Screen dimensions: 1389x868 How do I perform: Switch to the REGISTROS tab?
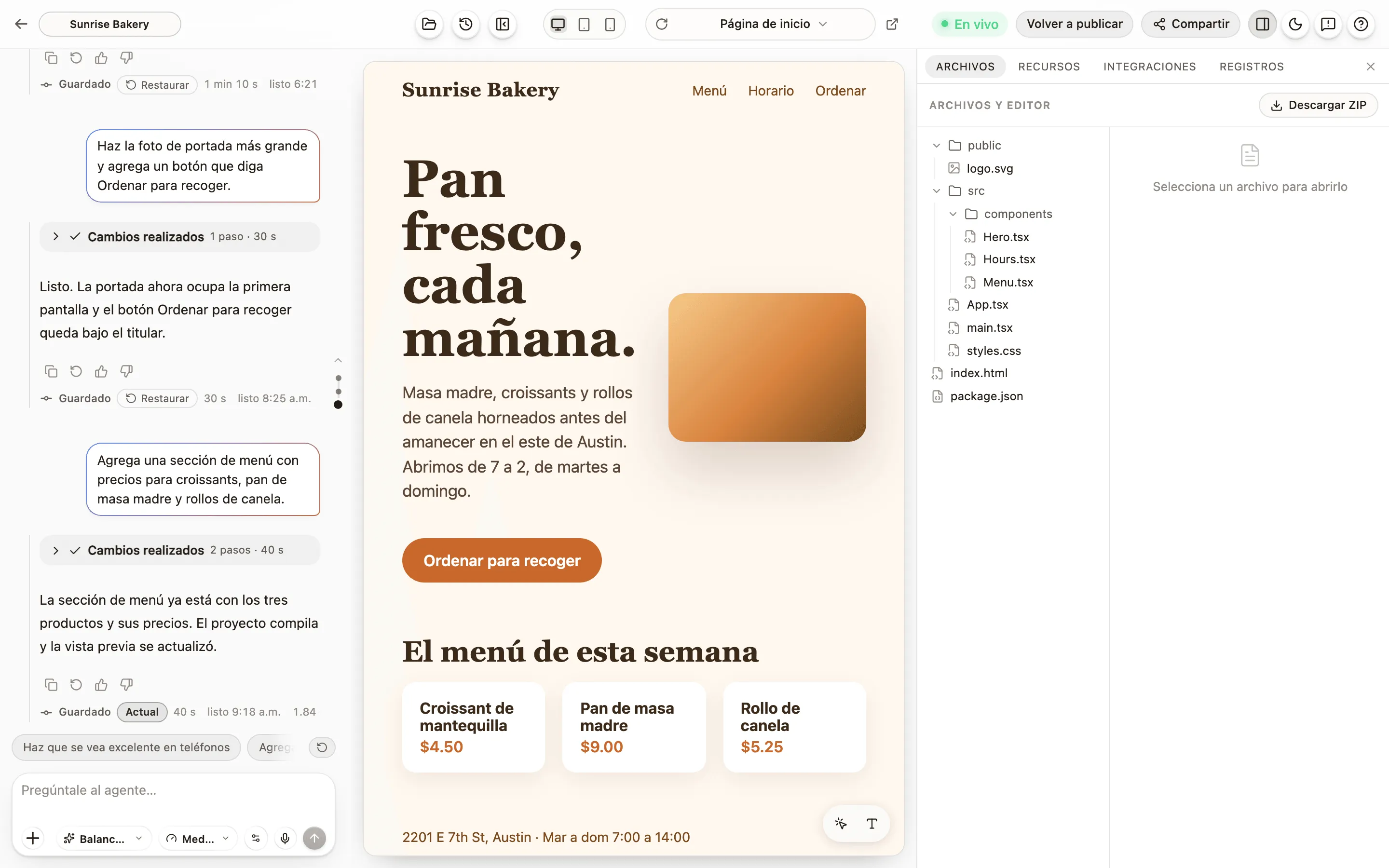(1251, 67)
